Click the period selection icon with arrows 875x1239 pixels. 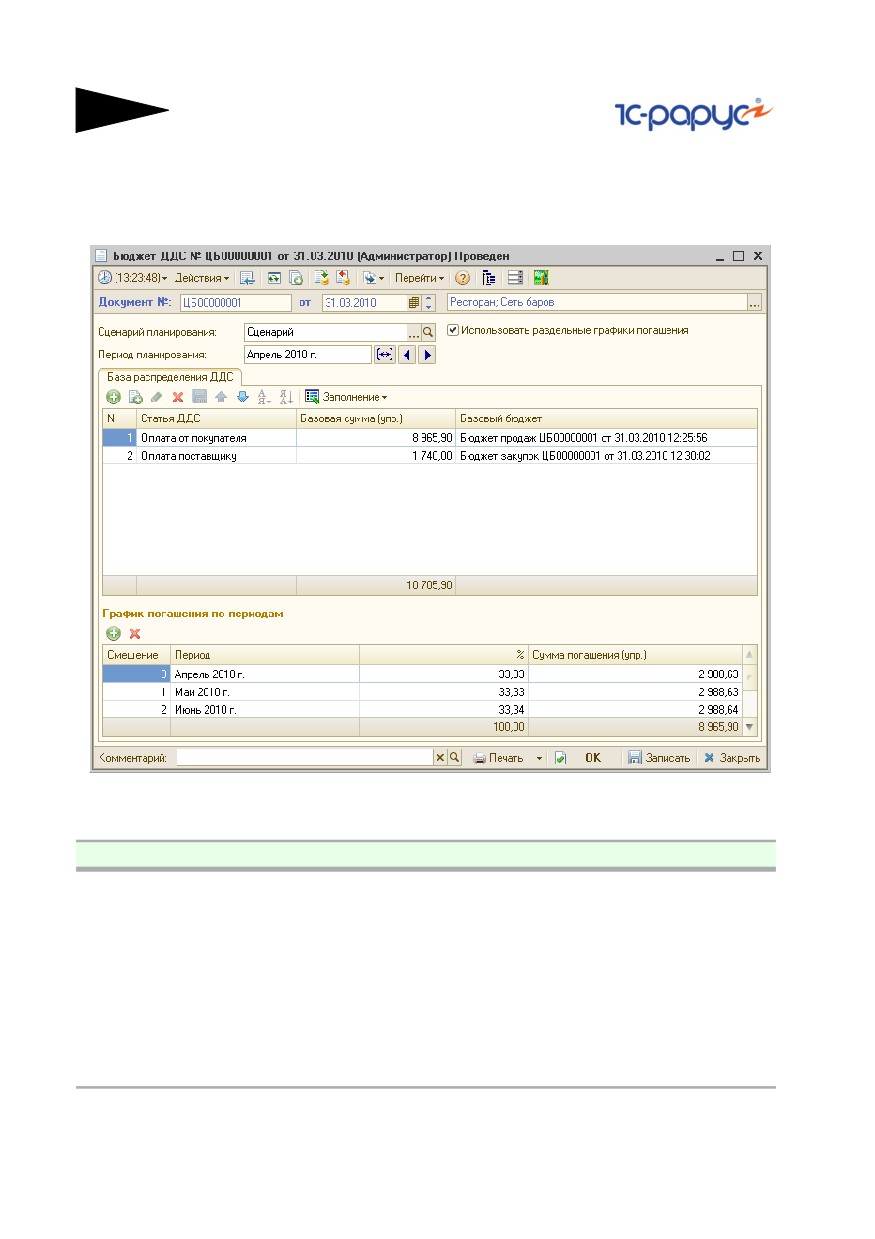(x=384, y=355)
